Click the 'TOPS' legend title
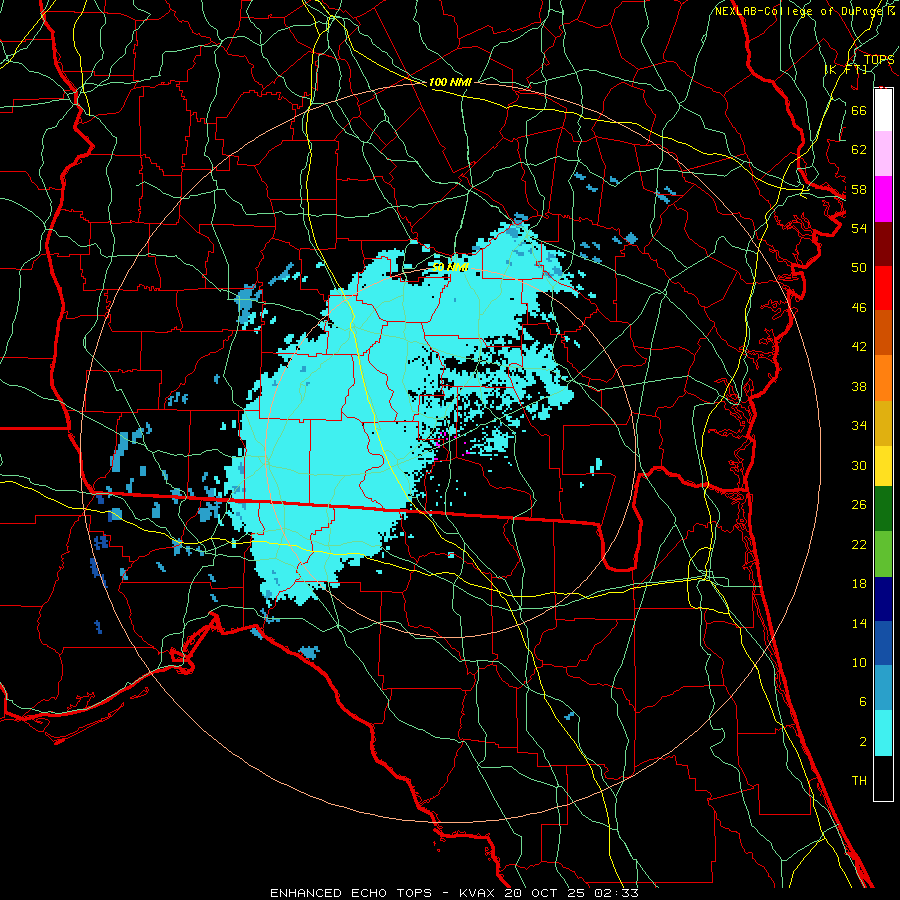This screenshot has height=900, width=900. (879, 59)
